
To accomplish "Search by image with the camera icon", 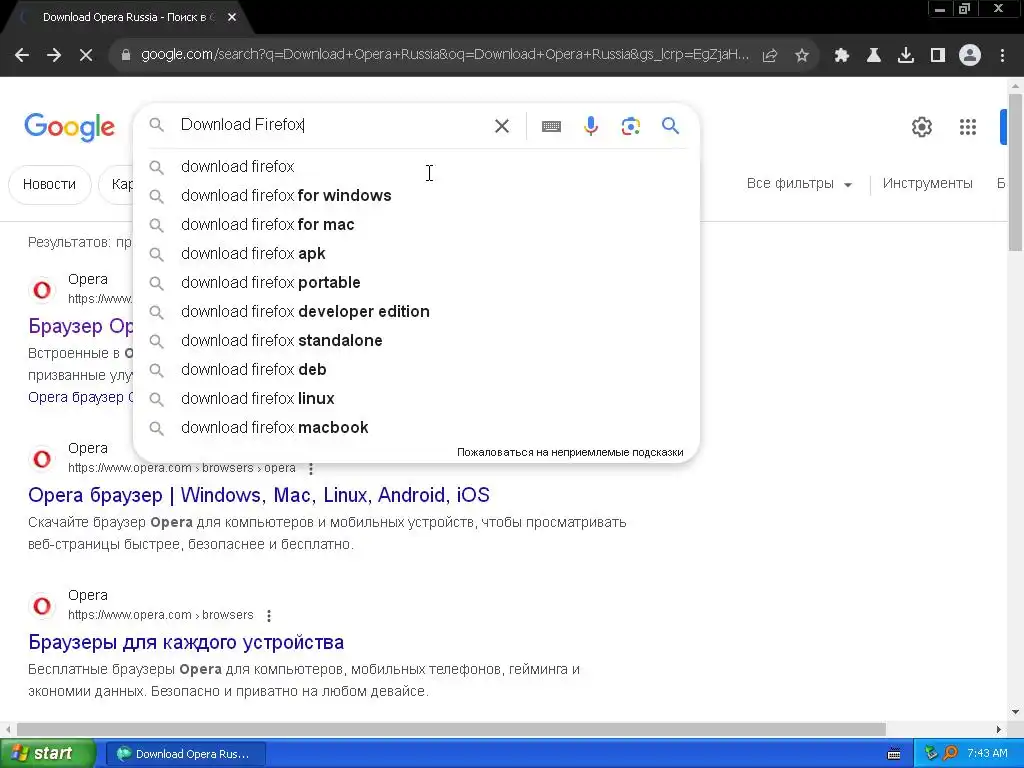I will 631,125.
